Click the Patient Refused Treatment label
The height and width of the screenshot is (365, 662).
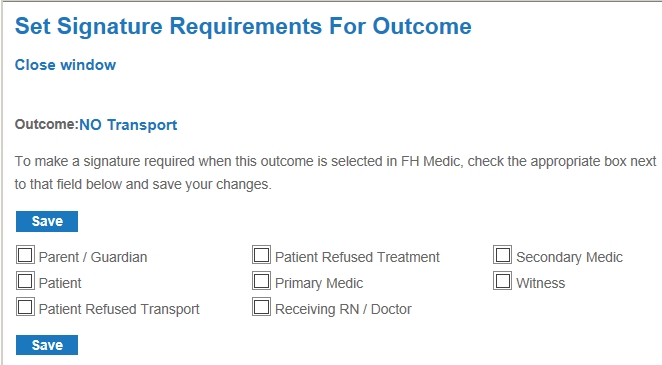[357, 257]
